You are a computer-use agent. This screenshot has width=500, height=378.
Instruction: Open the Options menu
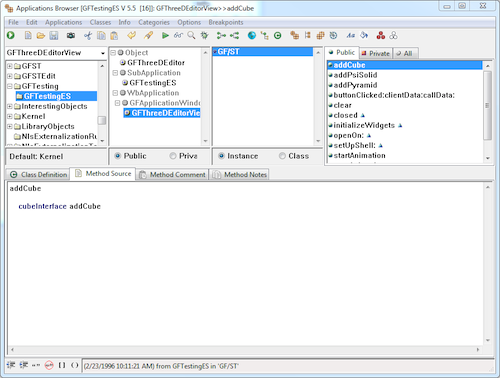click(x=189, y=22)
